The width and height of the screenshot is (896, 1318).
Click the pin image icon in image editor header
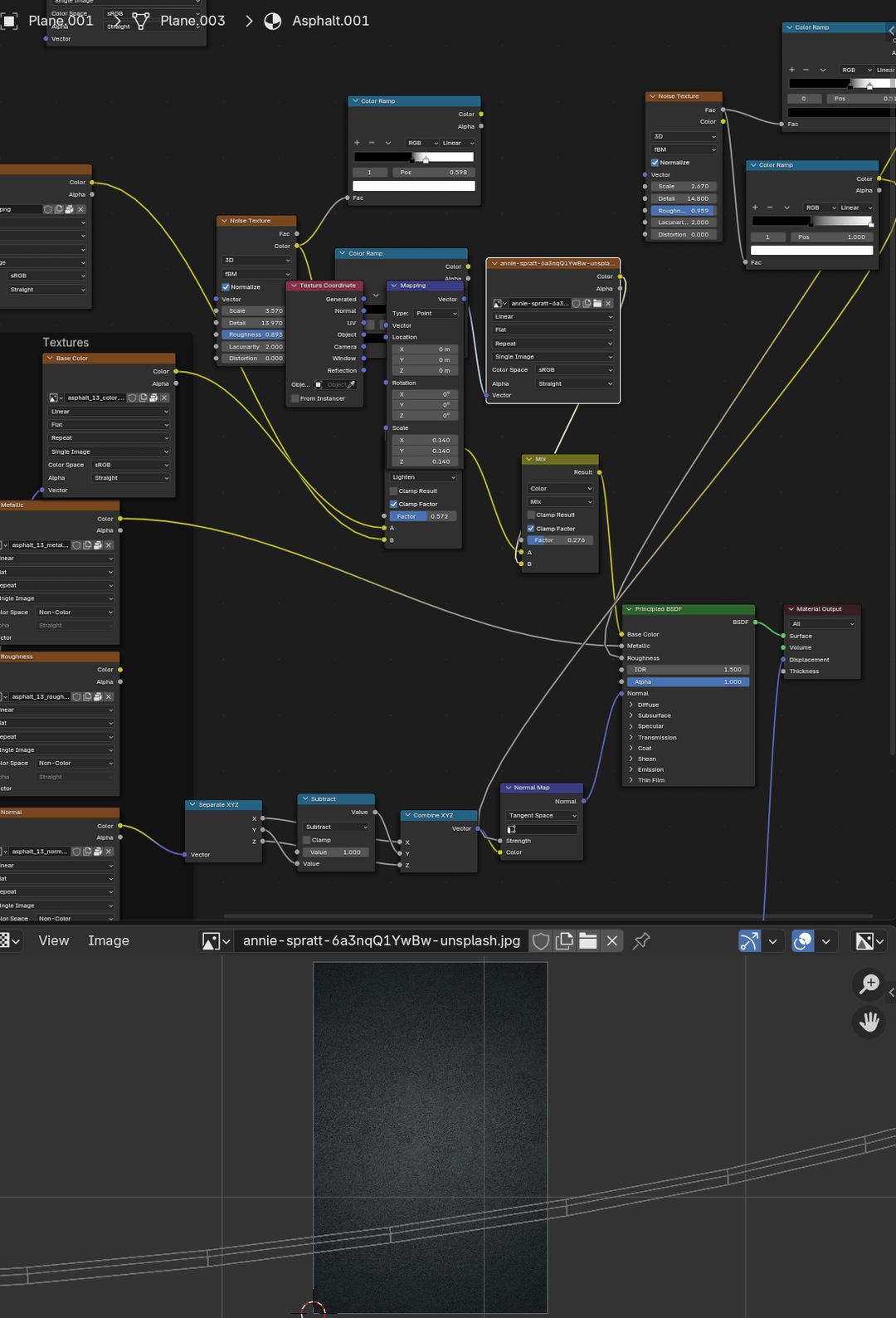(641, 940)
